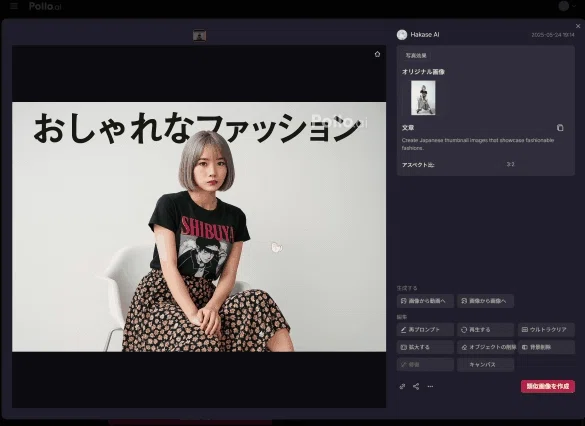
Task: Click the Hakase AI avatar
Action: [x=402, y=35]
